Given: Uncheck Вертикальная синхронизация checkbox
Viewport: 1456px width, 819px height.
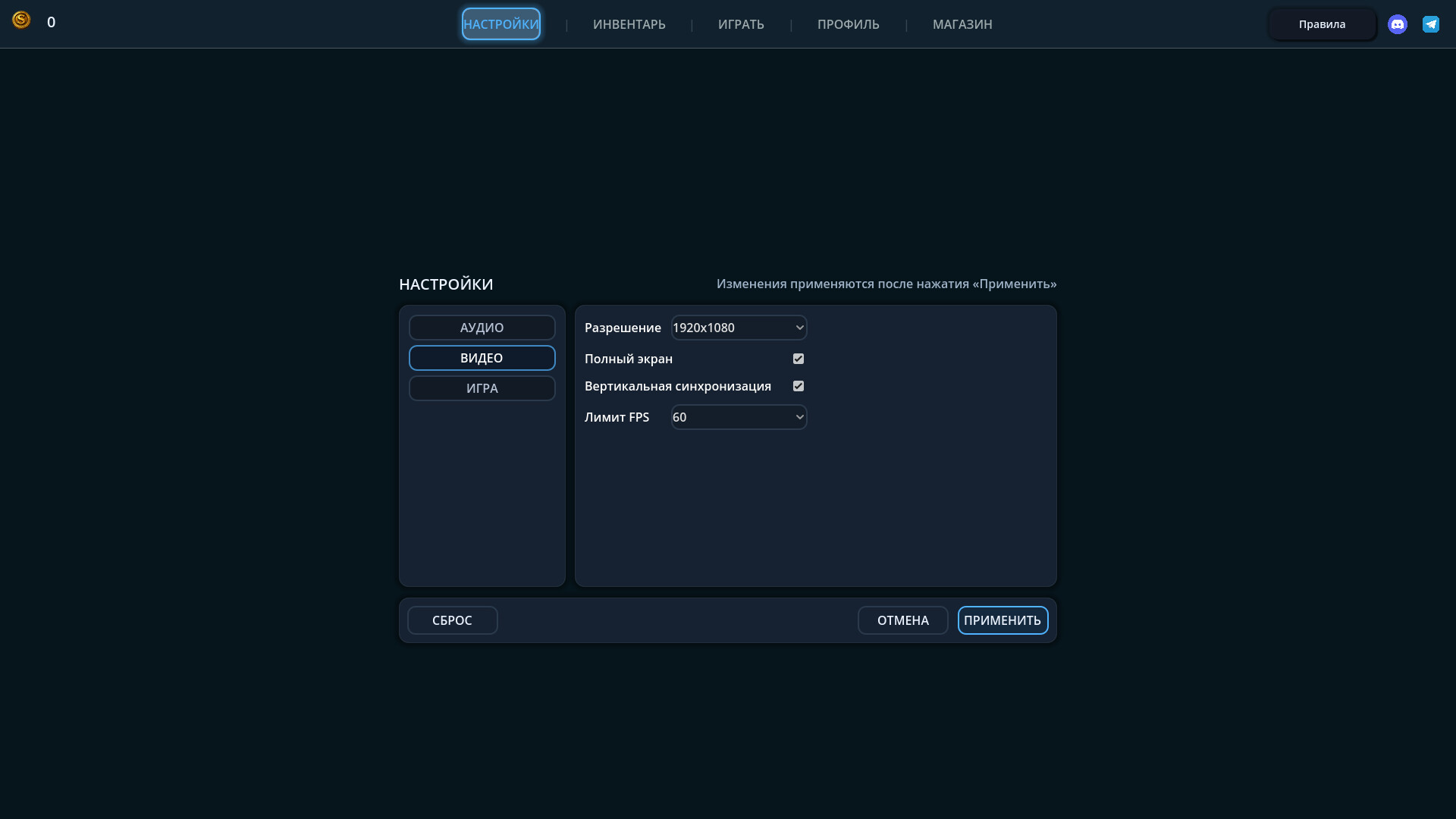Looking at the screenshot, I should [x=799, y=386].
